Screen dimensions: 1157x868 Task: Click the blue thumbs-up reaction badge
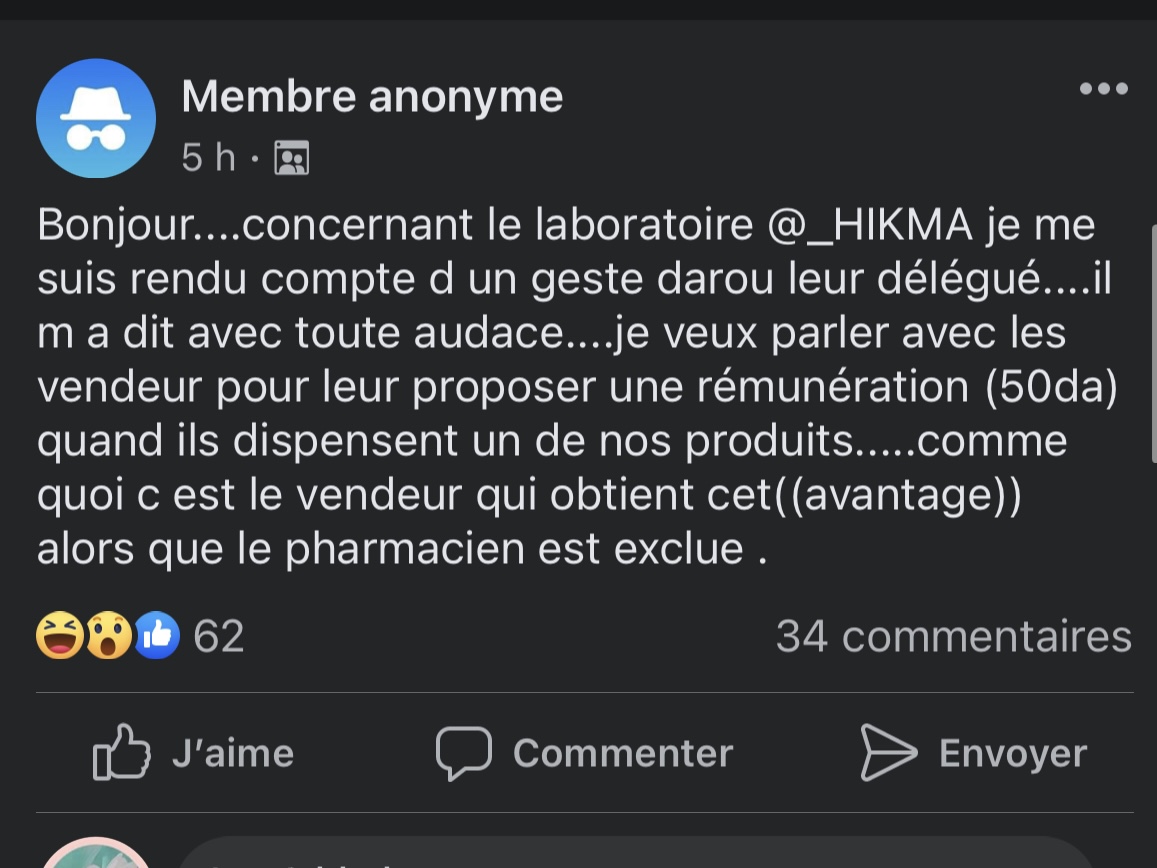click(x=157, y=636)
